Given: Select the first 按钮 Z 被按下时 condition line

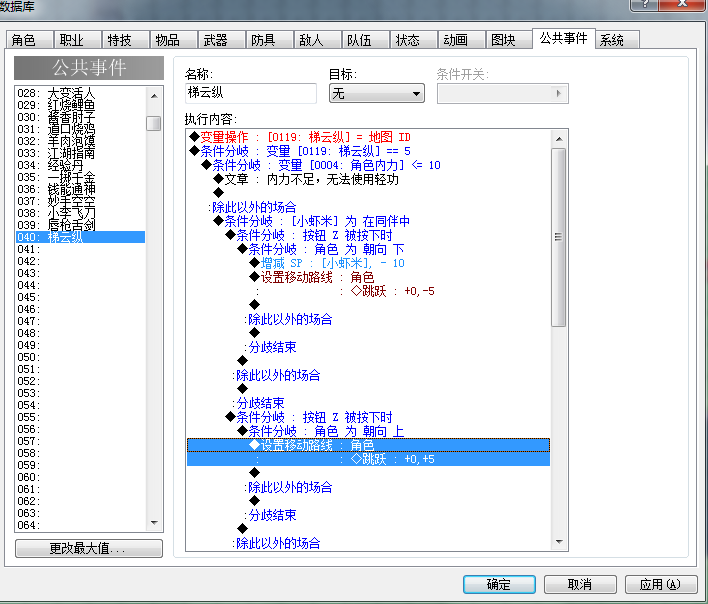Looking at the screenshot, I should tap(368, 235).
